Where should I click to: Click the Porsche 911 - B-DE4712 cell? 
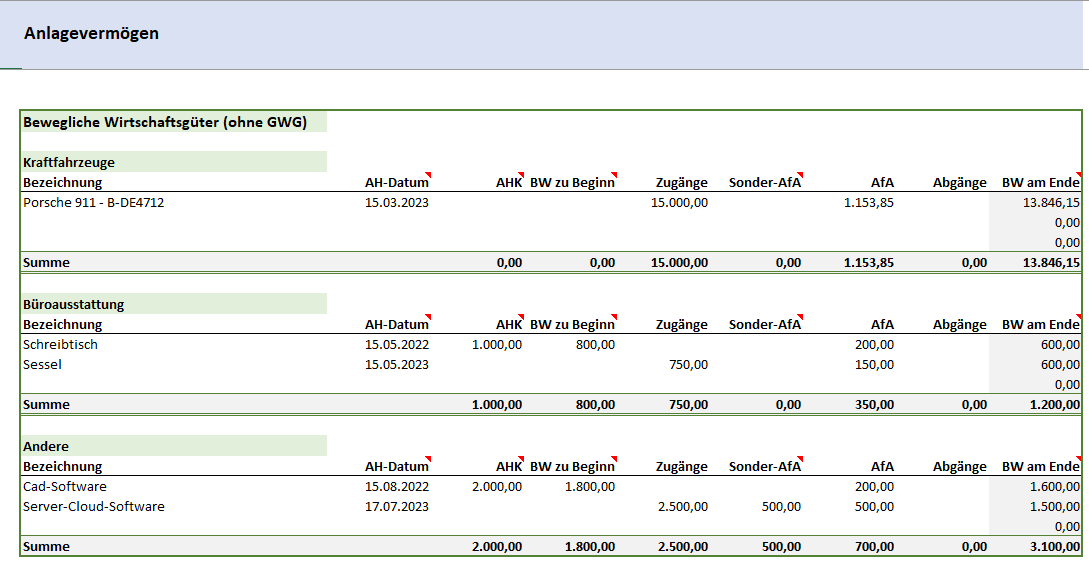click(x=93, y=202)
